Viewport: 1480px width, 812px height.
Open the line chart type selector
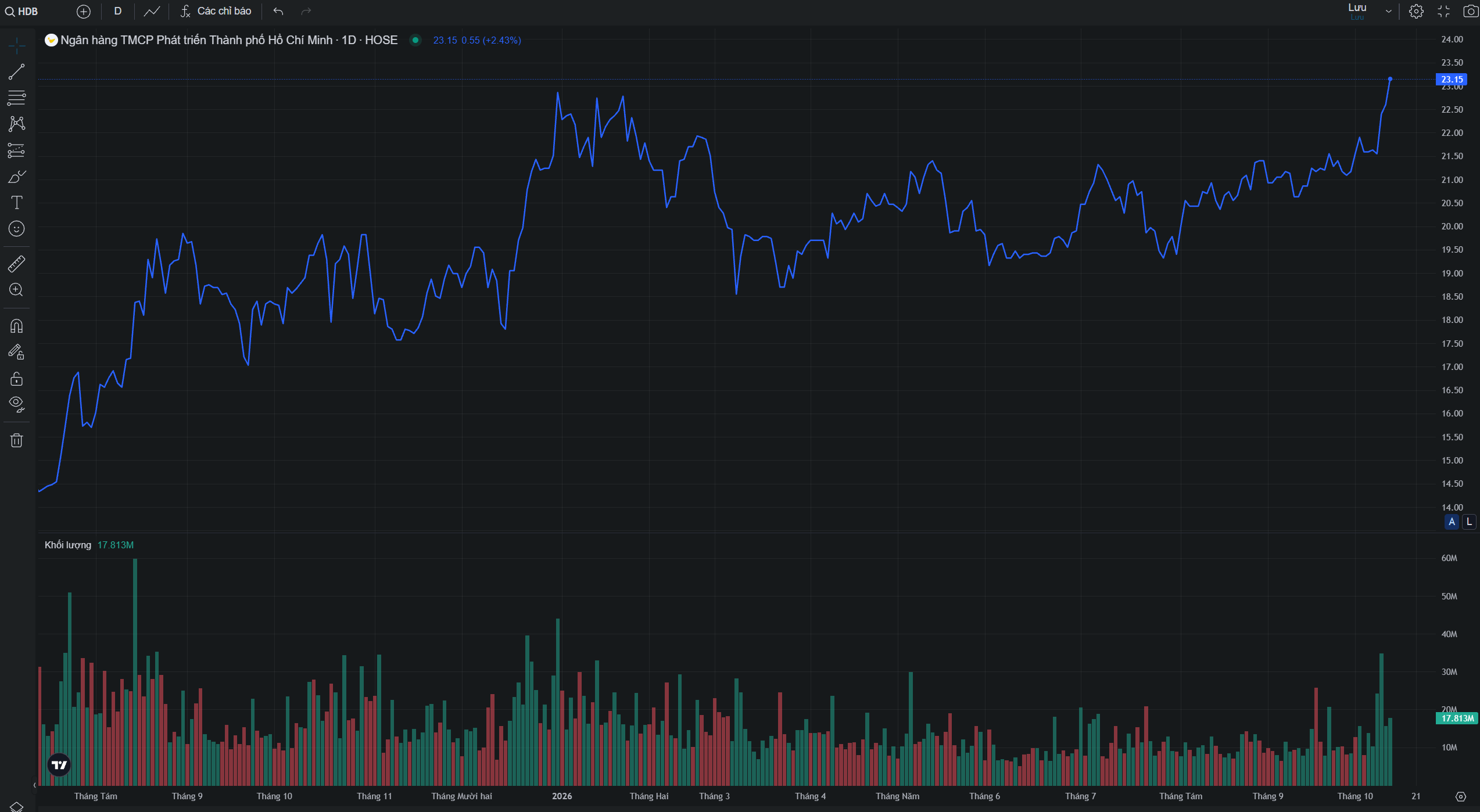[x=152, y=11]
